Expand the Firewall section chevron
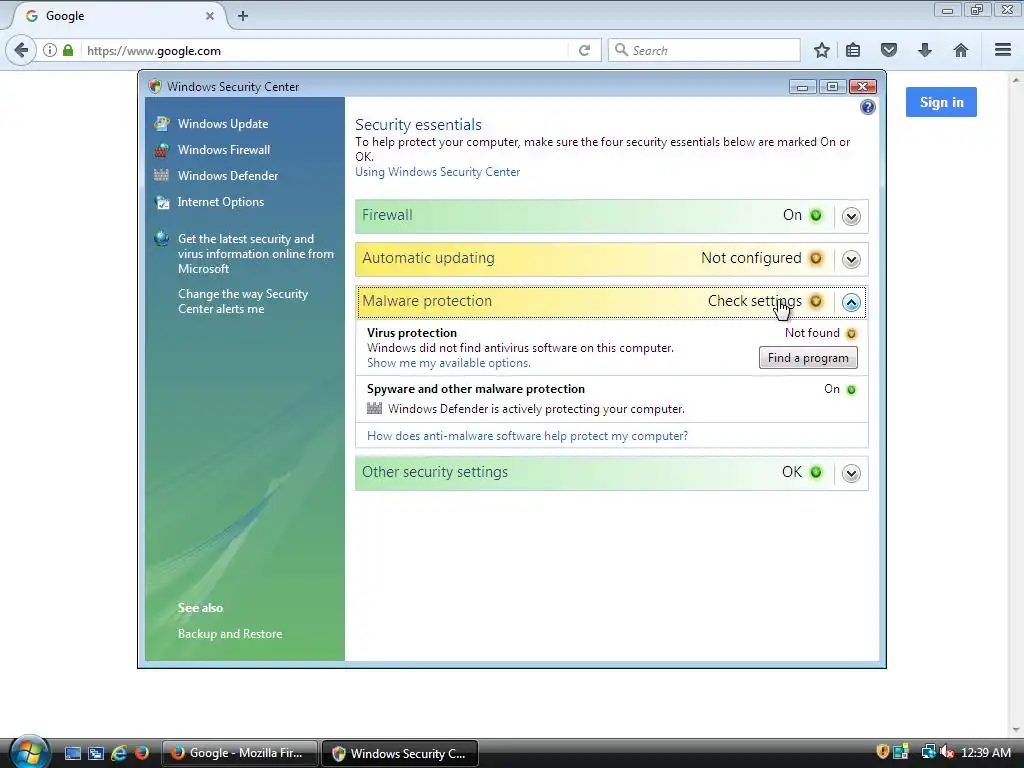Screen dimensions: 1024x768 851,216
